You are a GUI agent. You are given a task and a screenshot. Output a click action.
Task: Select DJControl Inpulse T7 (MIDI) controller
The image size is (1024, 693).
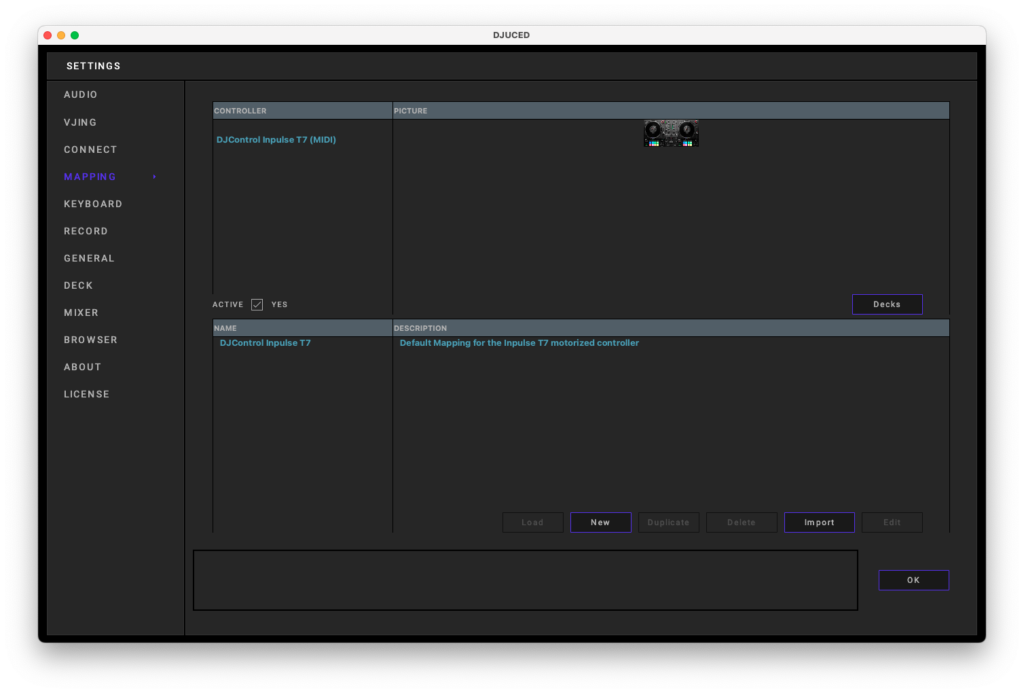pyautogui.click(x=276, y=140)
